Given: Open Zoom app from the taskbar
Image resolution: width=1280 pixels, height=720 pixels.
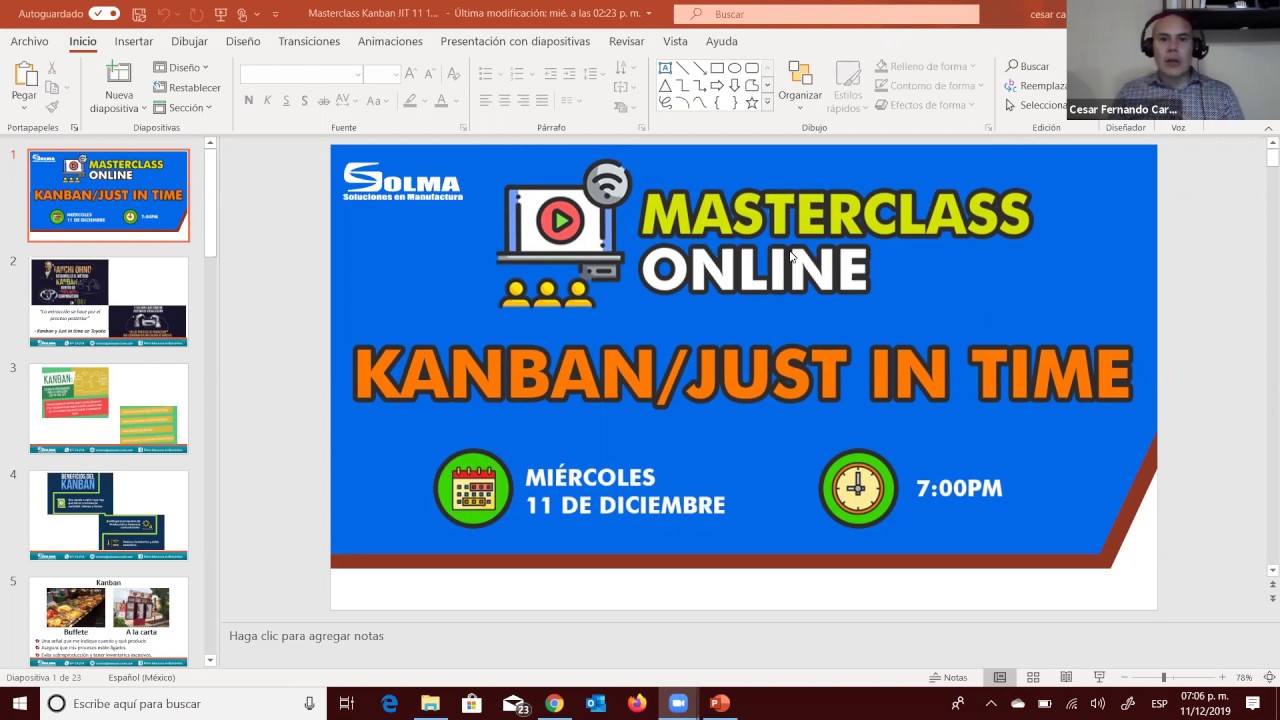Looking at the screenshot, I should (x=678, y=703).
